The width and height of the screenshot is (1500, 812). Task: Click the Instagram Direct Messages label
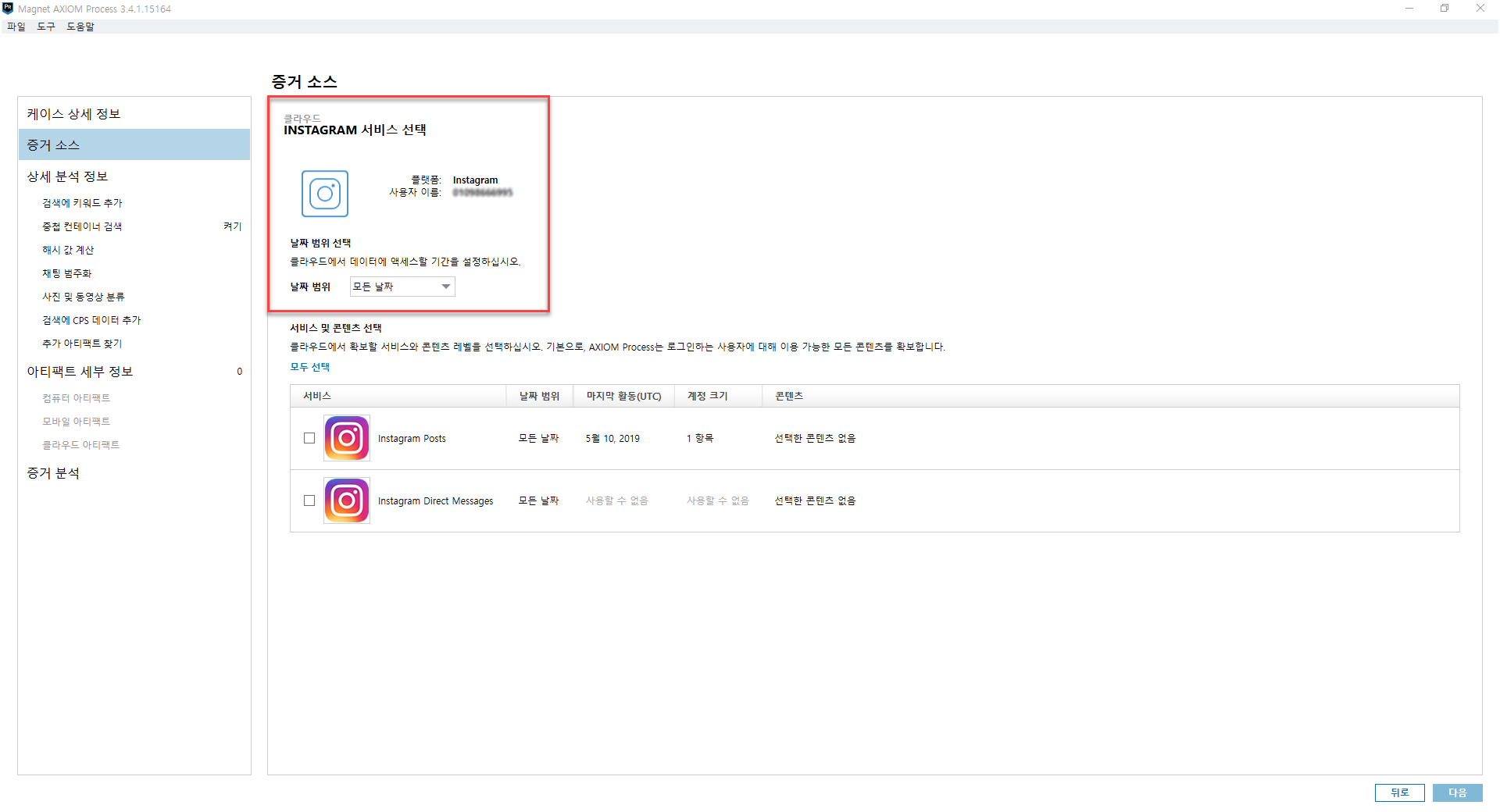[436, 501]
